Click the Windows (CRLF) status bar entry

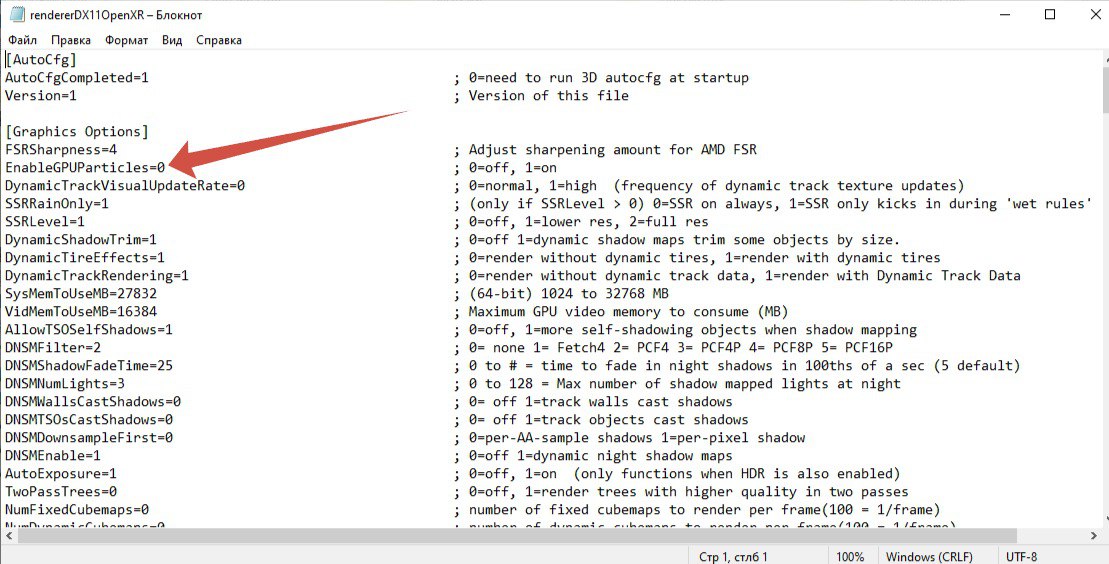point(929,557)
